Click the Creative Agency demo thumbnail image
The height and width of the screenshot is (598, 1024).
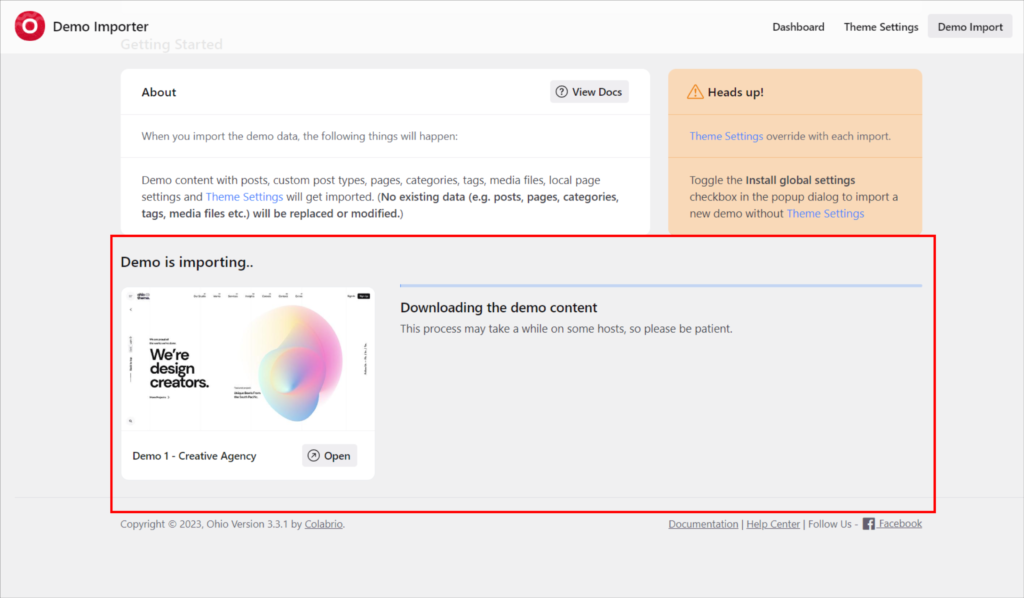click(247, 360)
